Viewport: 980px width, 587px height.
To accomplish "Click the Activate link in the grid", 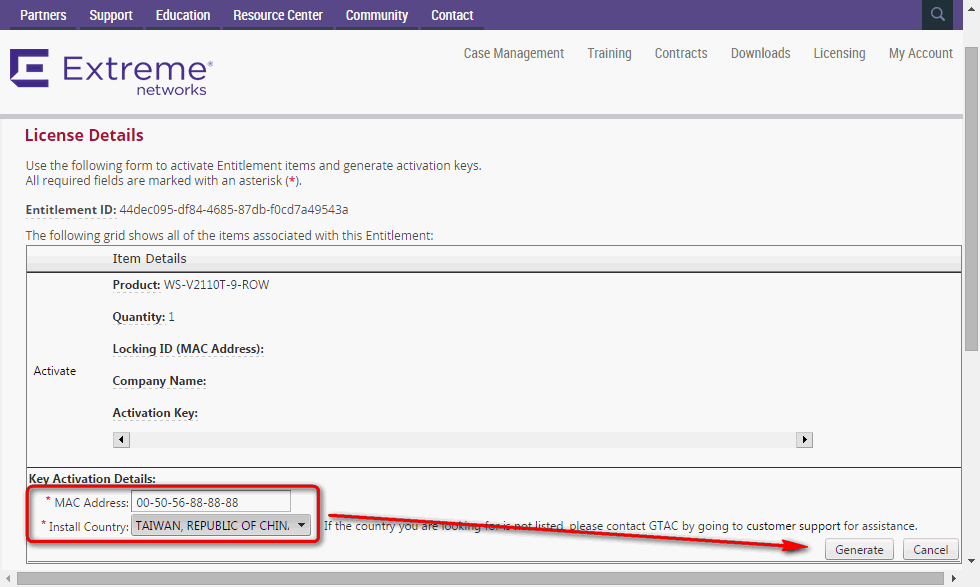I will pos(54,371).
